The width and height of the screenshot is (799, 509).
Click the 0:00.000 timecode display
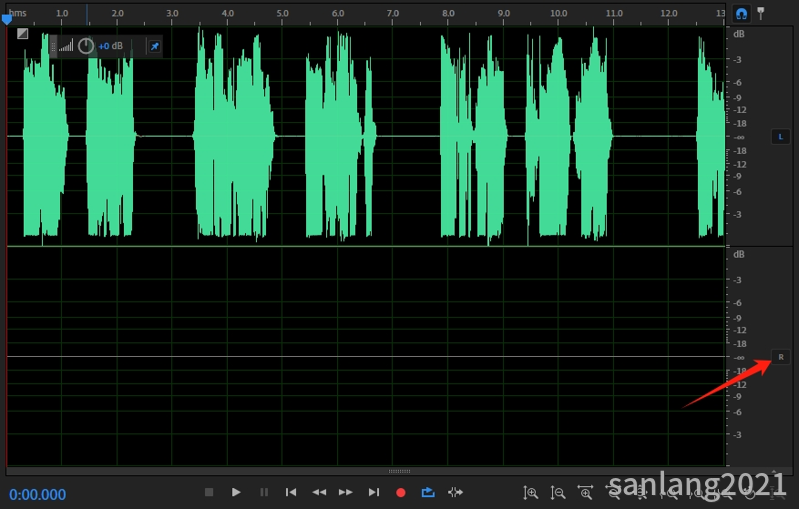[x=38, y=494]
